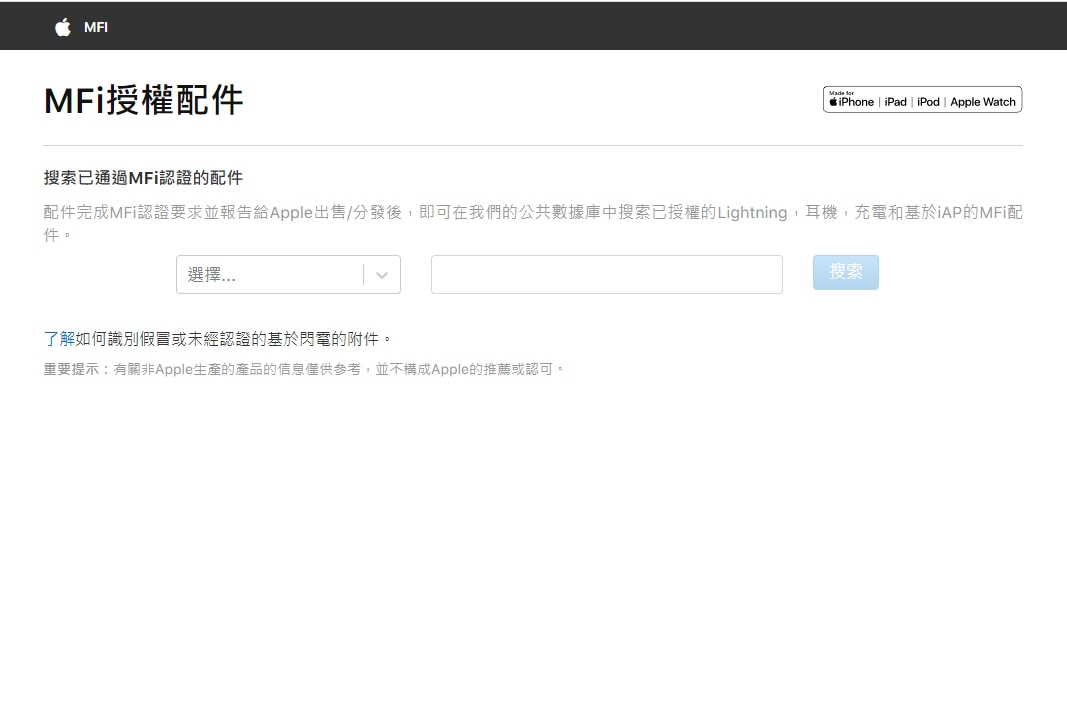
Task: Click the iPod label in the badge
Action: (928, 102)
